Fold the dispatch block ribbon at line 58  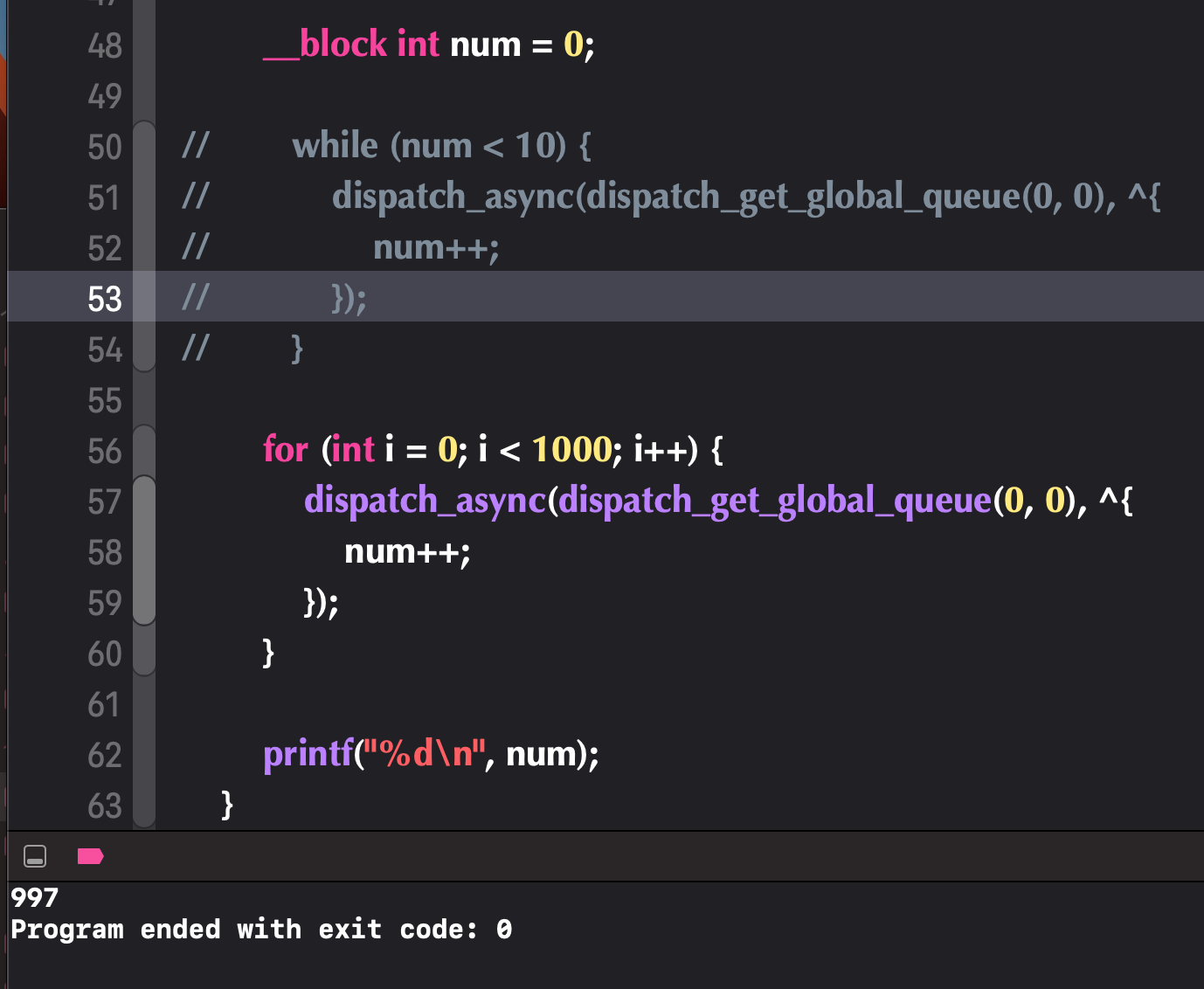tap(144, 552)
